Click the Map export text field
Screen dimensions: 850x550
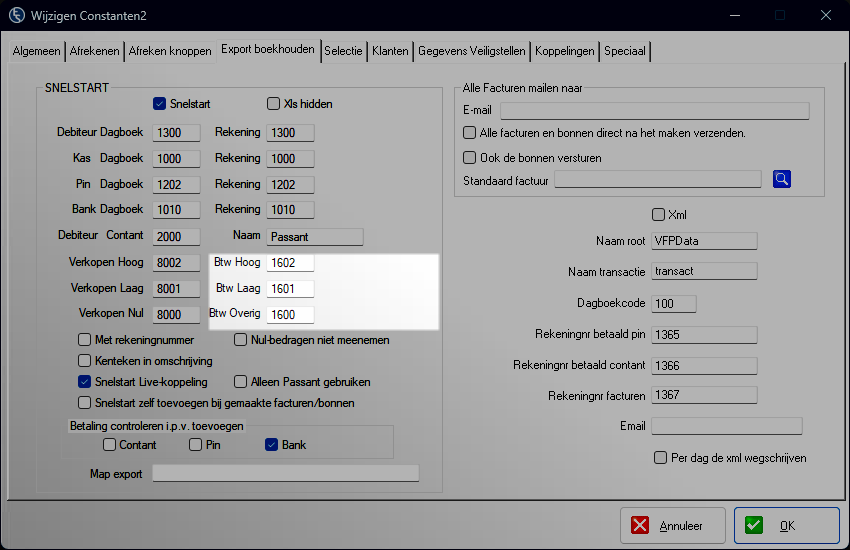(x=285, y=474)
